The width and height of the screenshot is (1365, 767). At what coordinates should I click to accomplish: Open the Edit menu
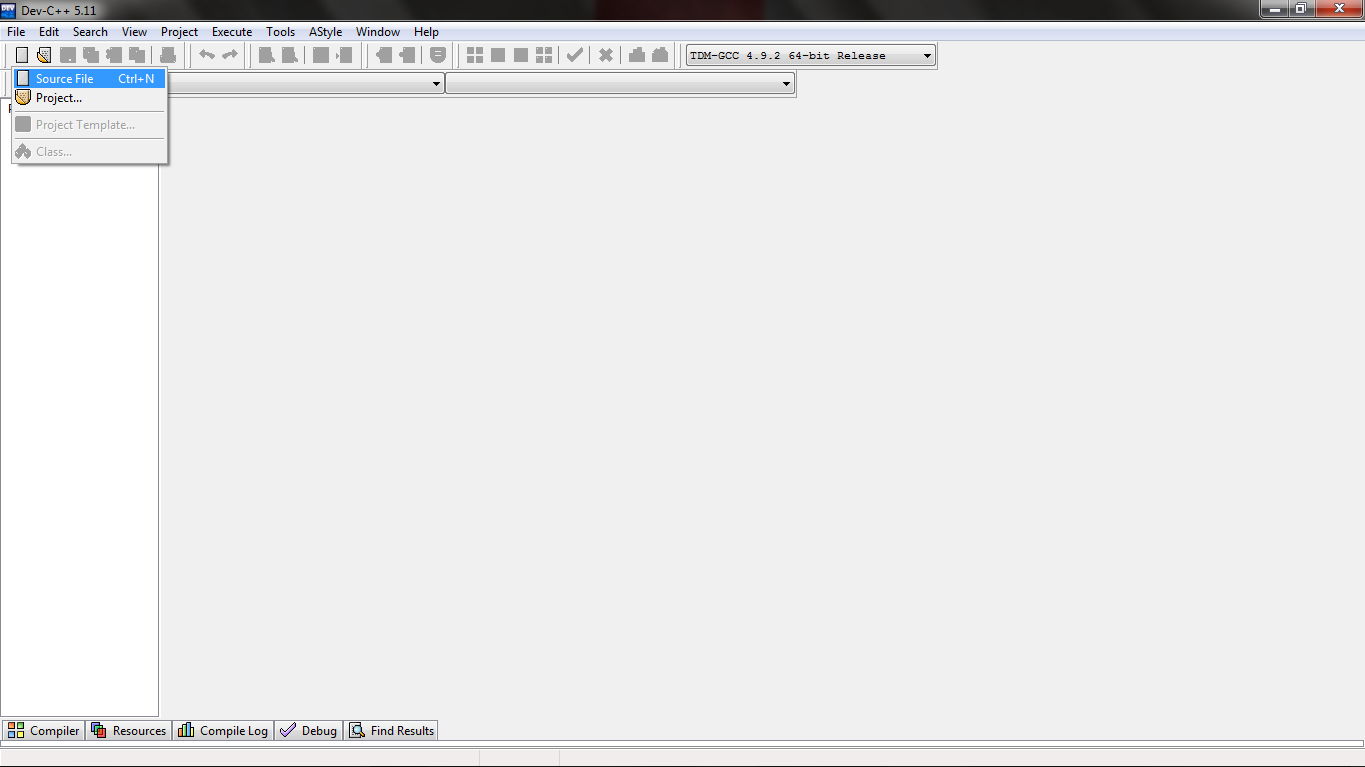[49, 32]
